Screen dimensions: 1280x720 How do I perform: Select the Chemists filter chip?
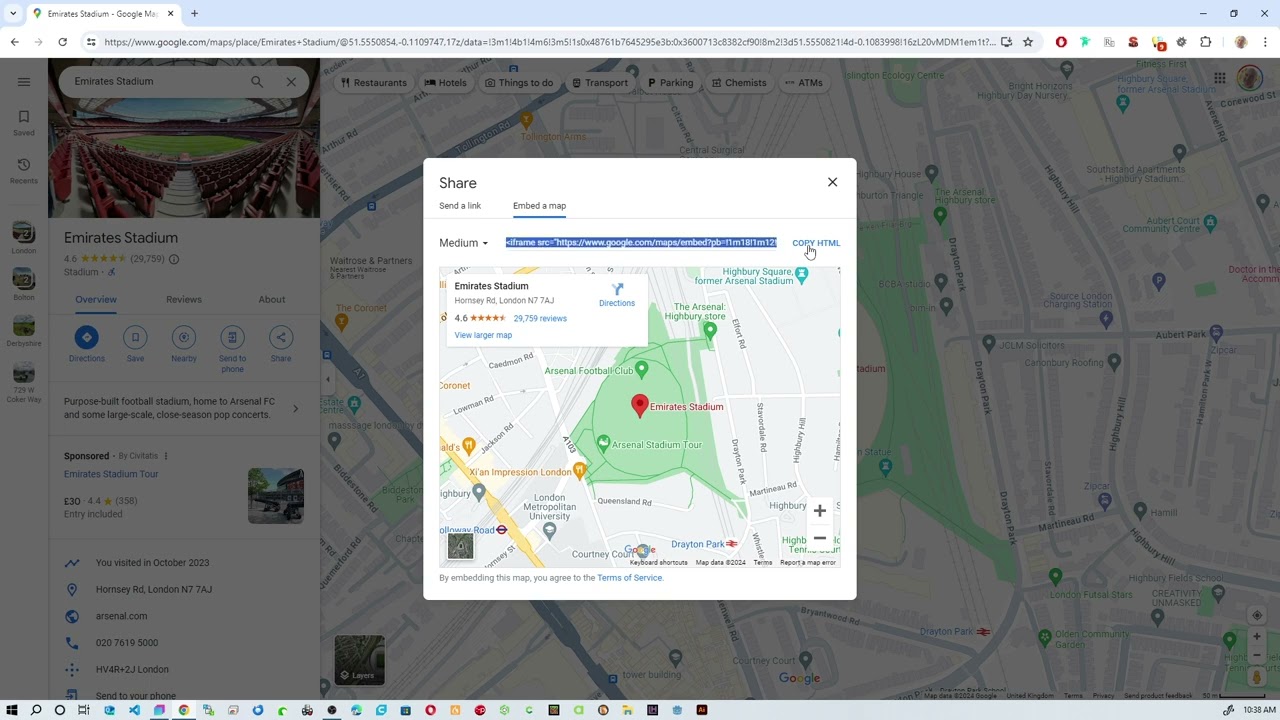pyautogui.click(x=738, y=83)
